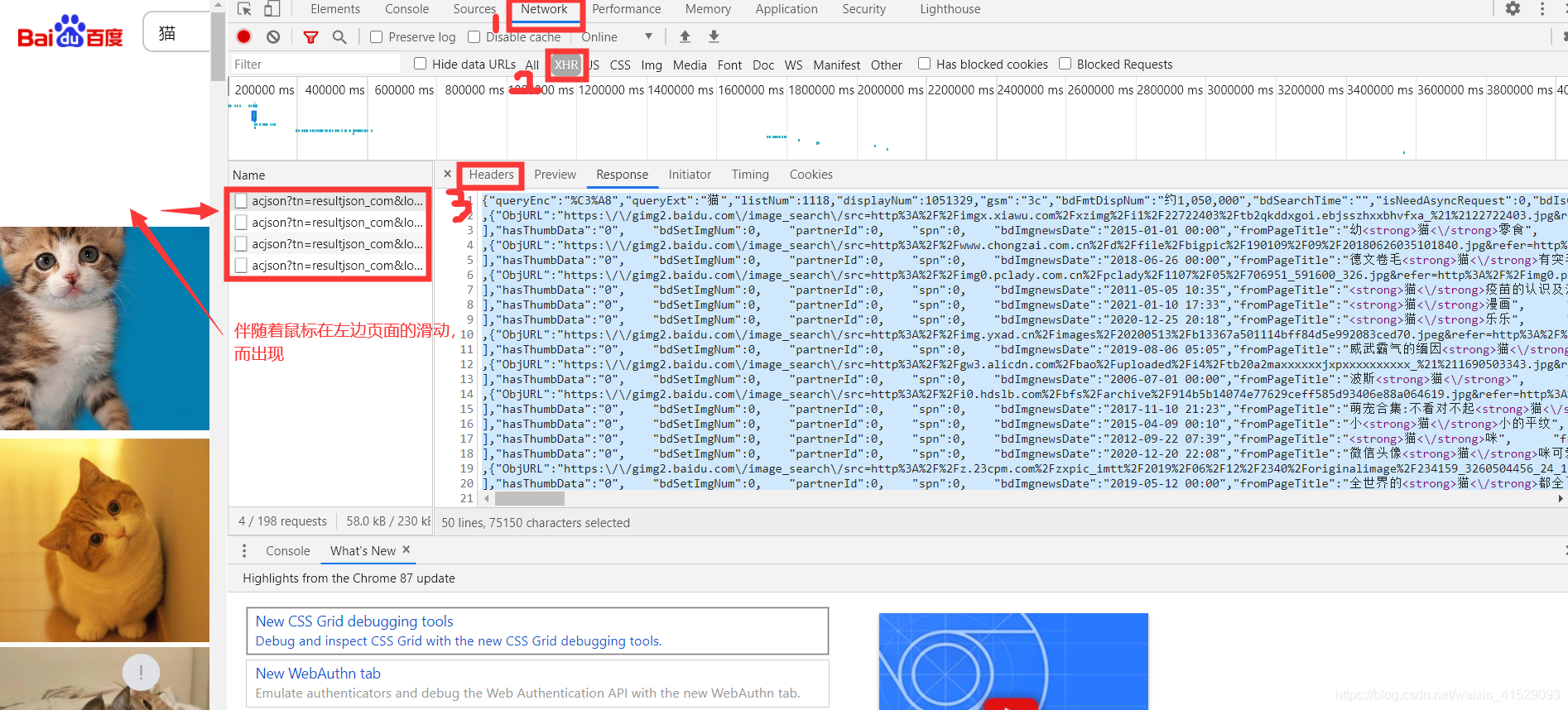Image resolution: width=1568 pixels, height=710 pixels.
Task: Enable Preserve log checkbox
Action: point(376,36)
